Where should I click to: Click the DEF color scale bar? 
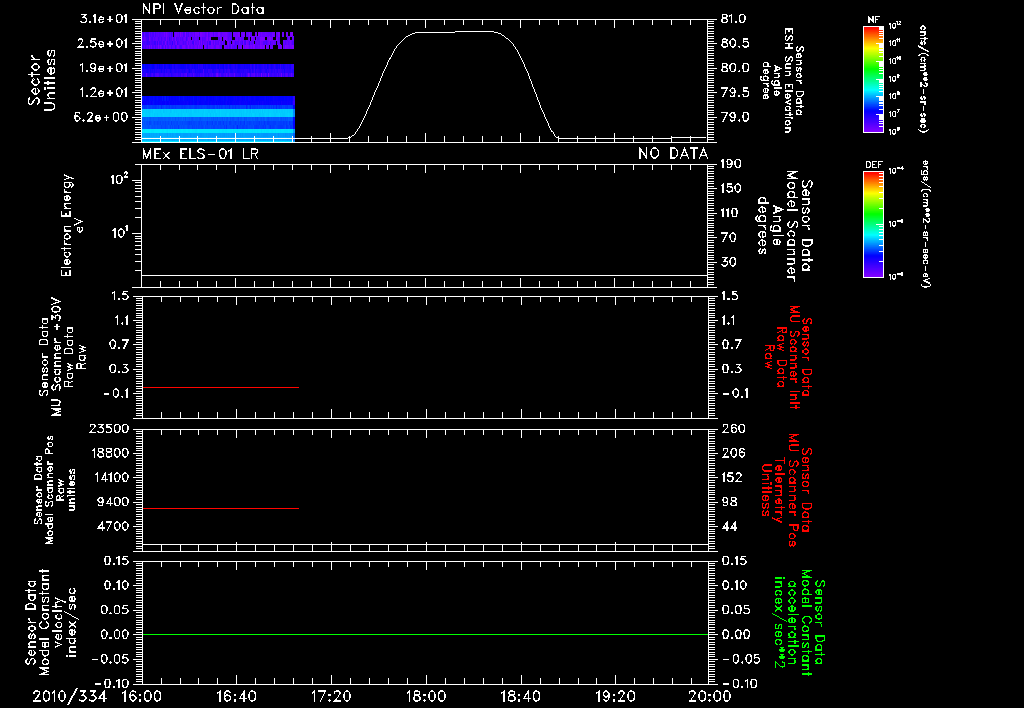pyautogui.click(x=873, y=224)
